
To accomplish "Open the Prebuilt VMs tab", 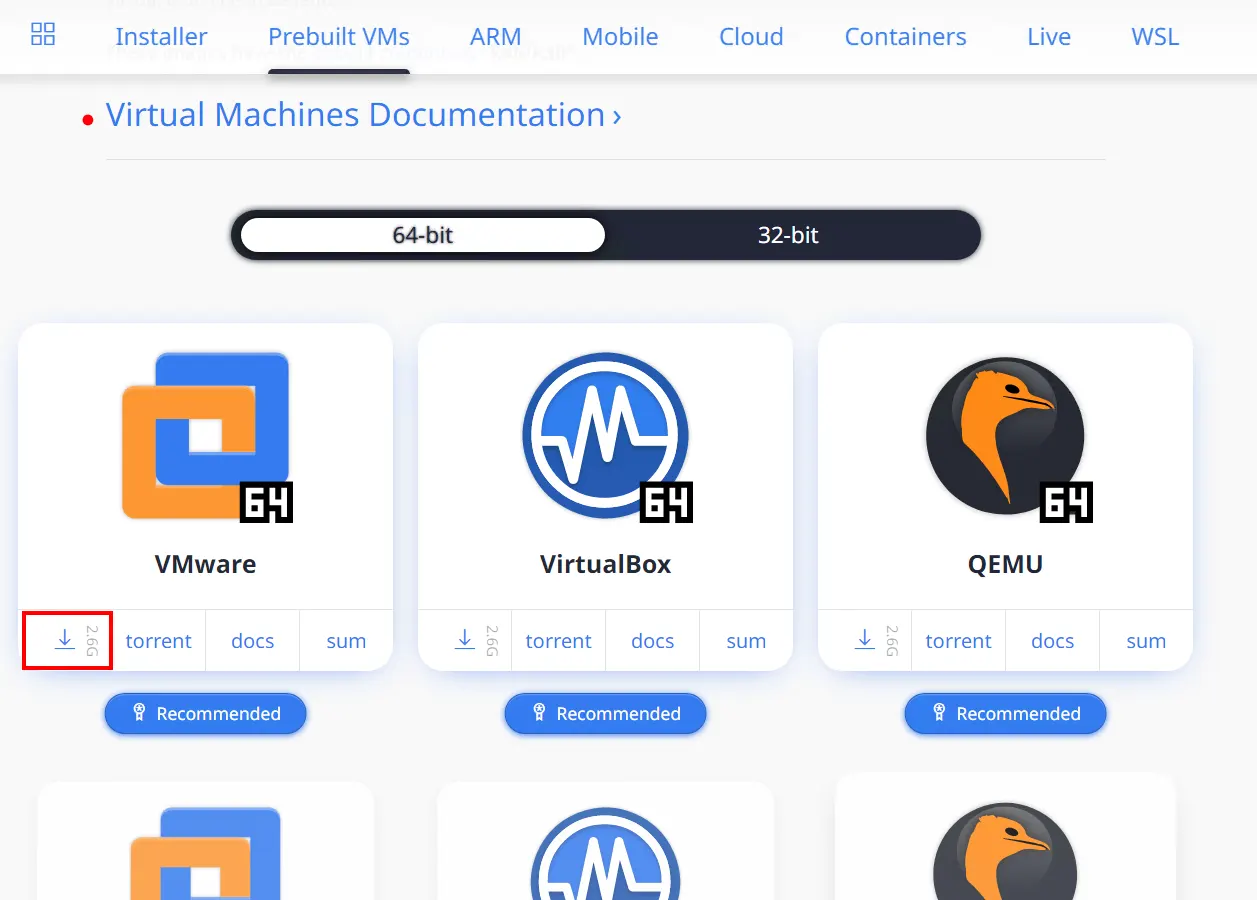I will [x=339, y=37].
